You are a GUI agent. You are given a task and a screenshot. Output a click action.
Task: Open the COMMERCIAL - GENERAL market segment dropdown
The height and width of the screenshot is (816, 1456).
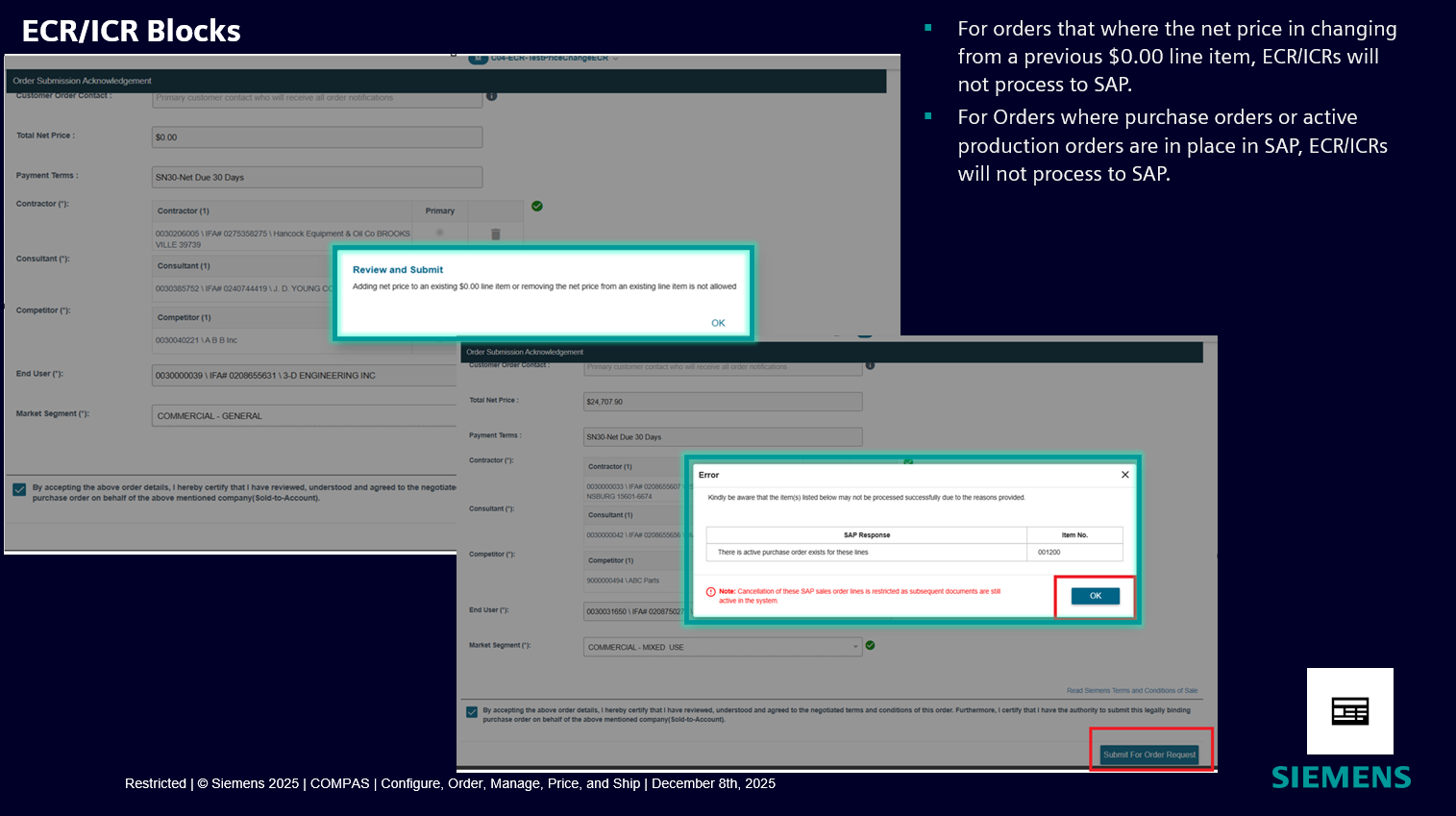pyautogui.click(x=304, y=416)
